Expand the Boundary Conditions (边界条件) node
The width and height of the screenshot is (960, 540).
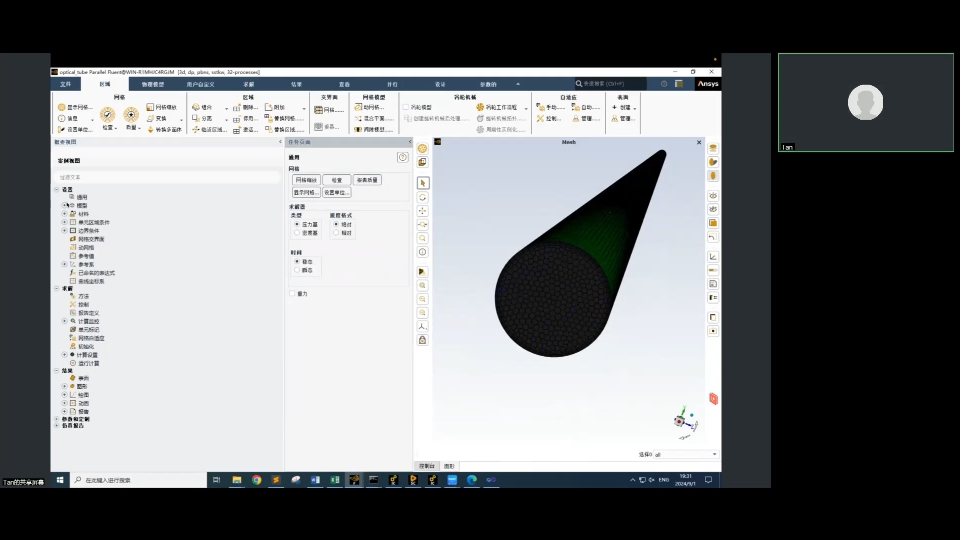(64, 231)
